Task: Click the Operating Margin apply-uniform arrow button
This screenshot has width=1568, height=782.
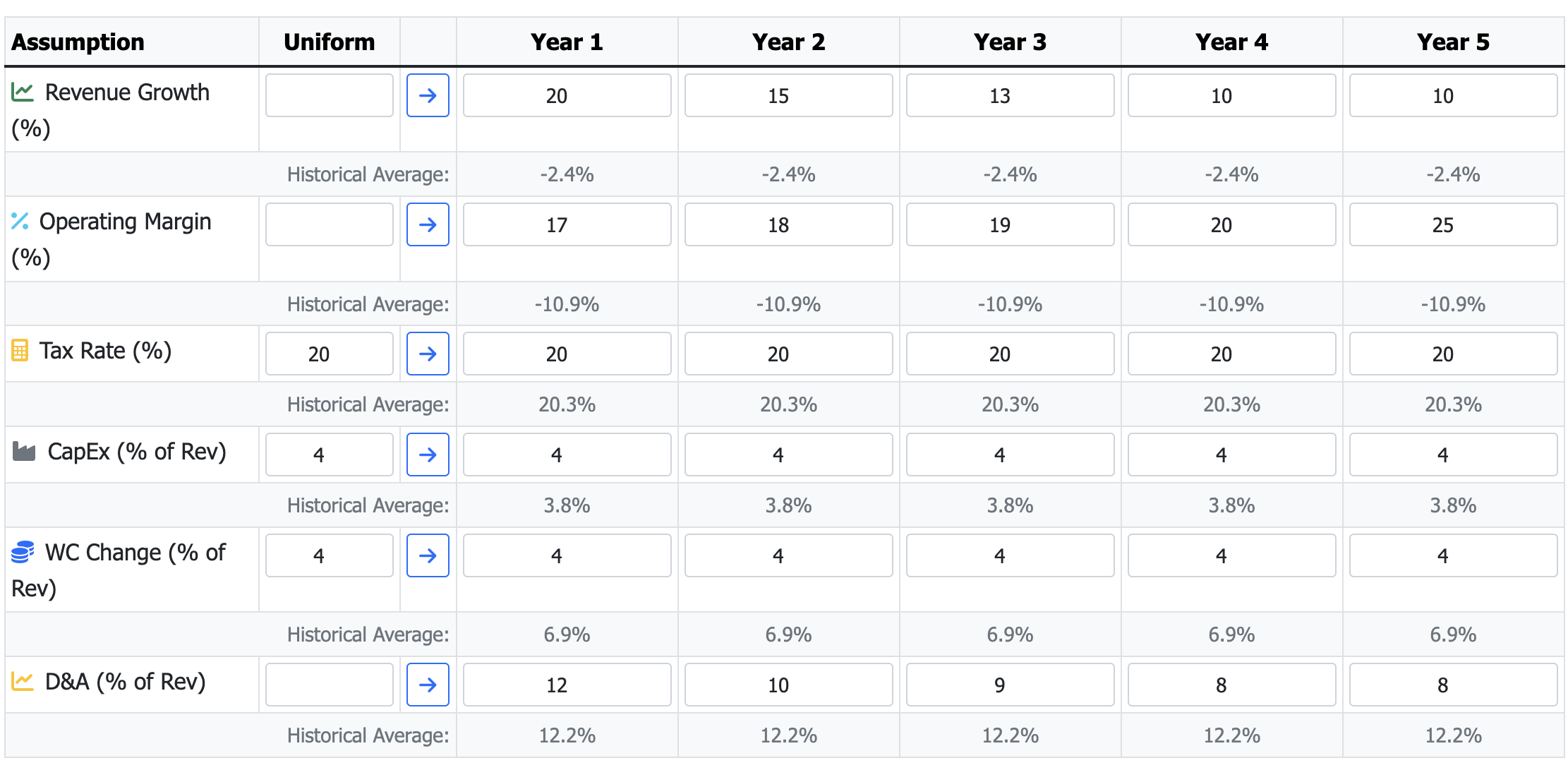Action: [x=428, y=224]
